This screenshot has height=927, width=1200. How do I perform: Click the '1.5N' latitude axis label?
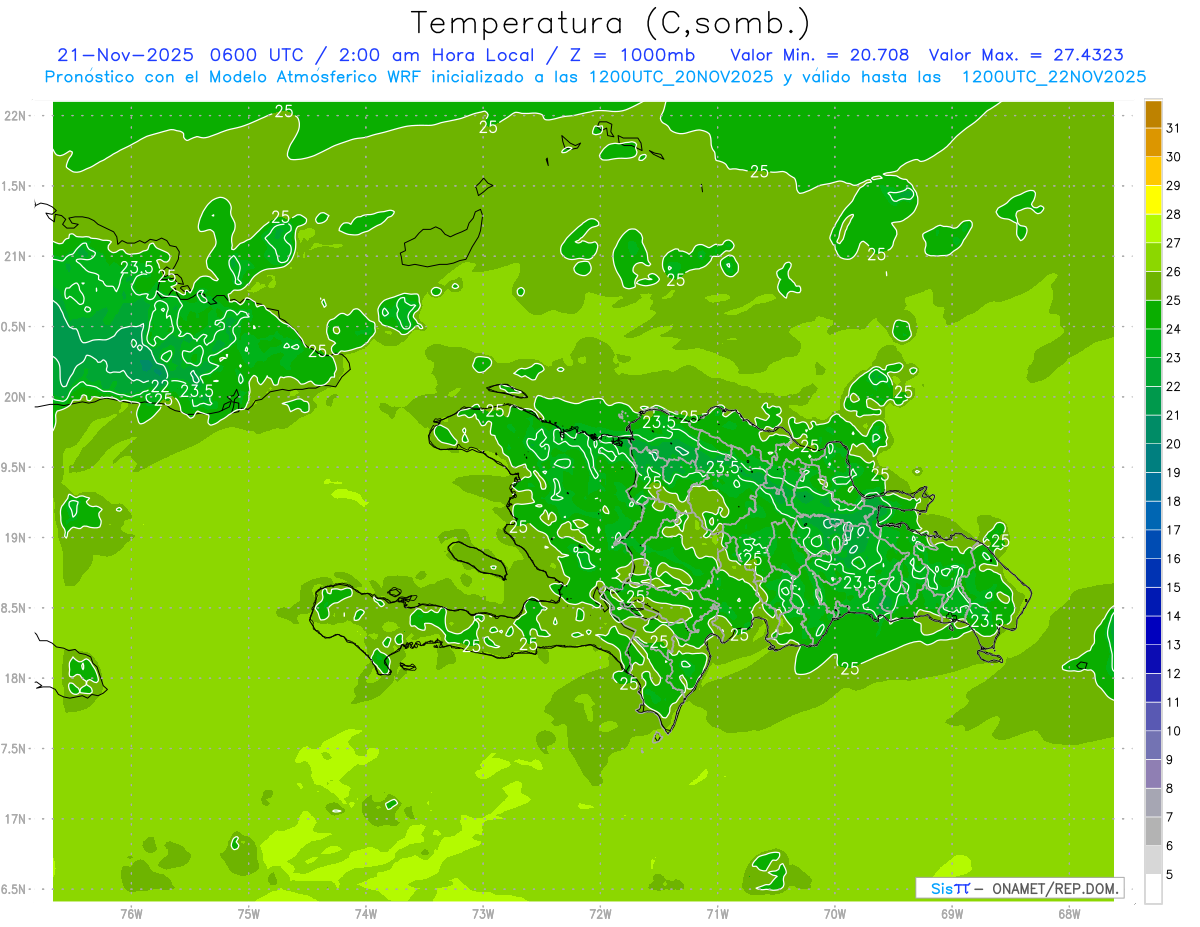(x=13, y=186)
